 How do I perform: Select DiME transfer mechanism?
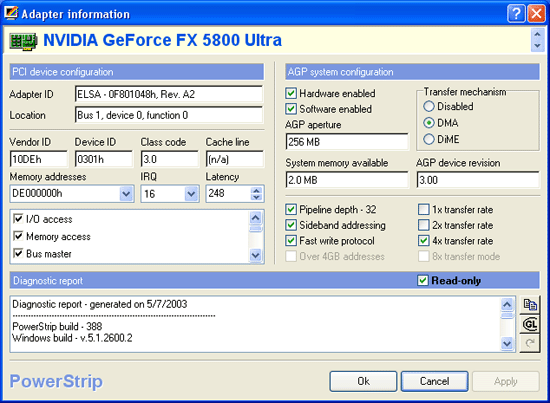(x=429, y=139)
